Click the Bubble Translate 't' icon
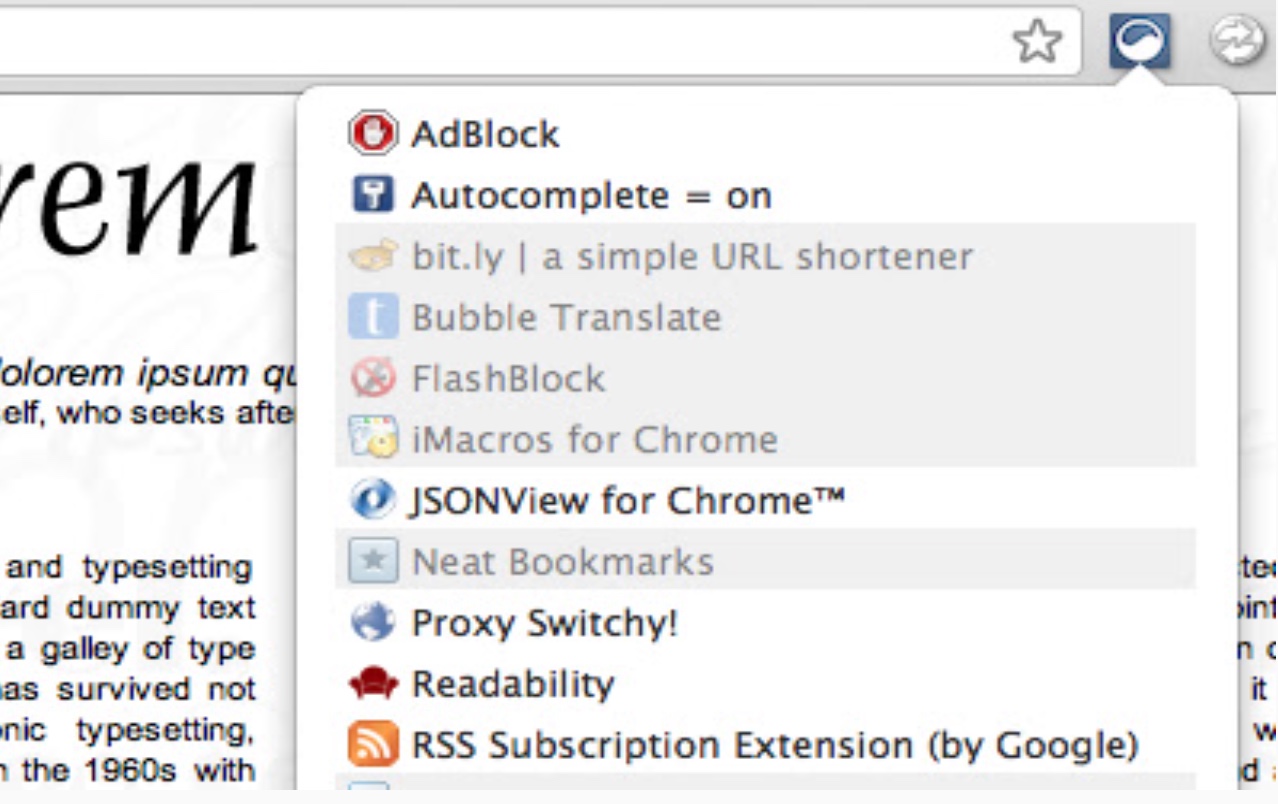 (373, 317)
